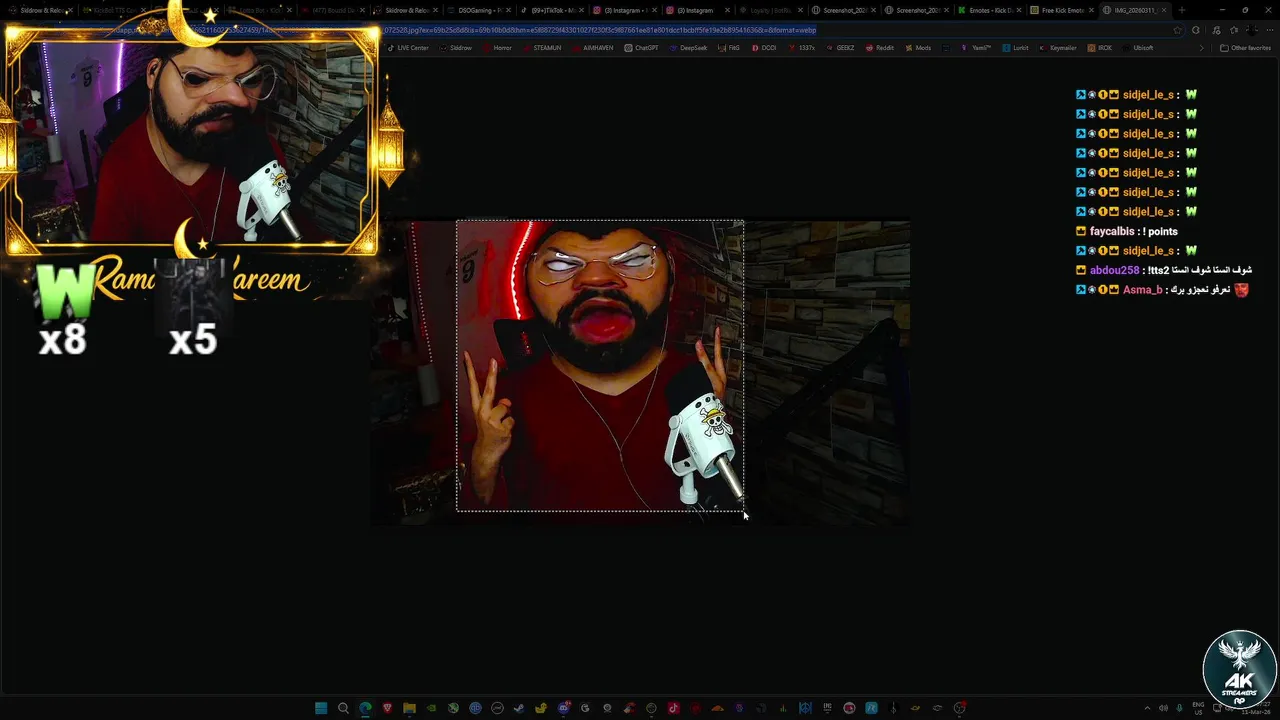
Task: Open the STEAMUN bookmark
Action: point(543,48)
